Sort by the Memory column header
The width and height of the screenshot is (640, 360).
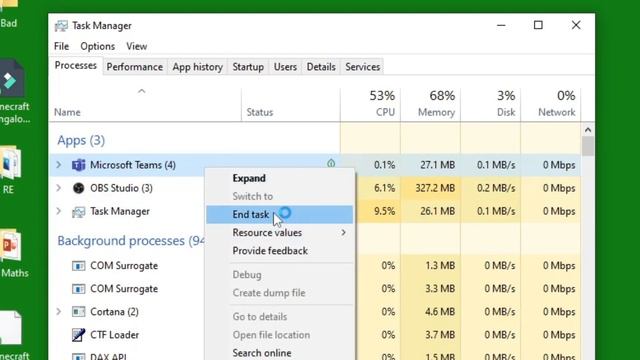click(x=431, y=104)
